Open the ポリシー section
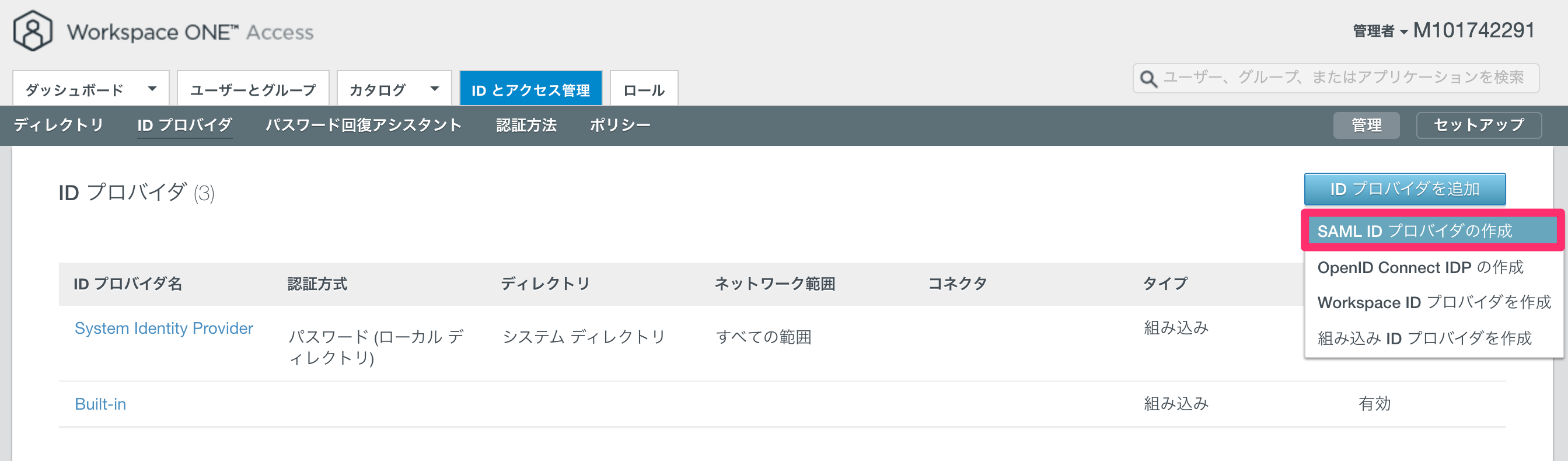The height and width of the screenshot is (461, 1568). 620,125
